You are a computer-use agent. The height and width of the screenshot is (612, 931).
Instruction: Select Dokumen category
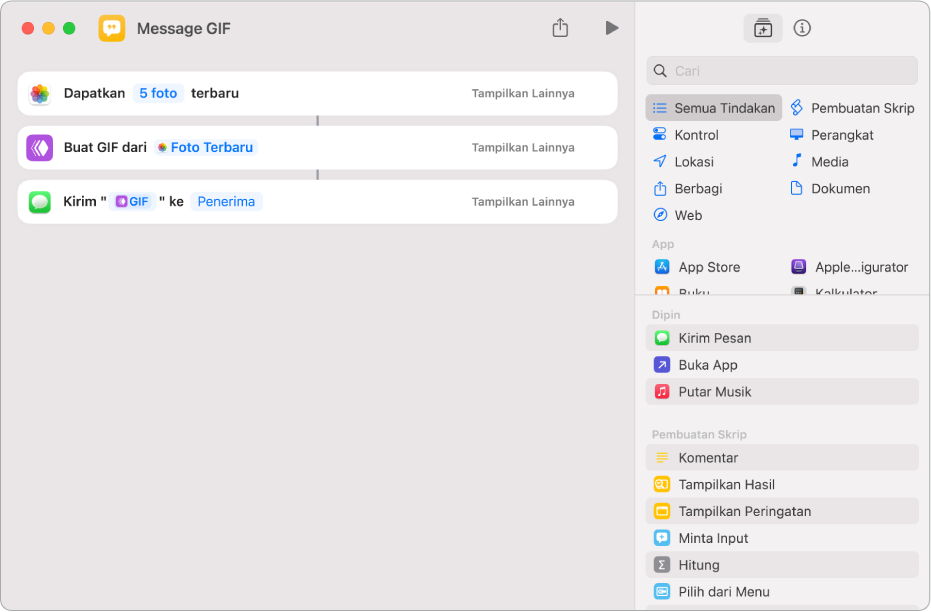[829, 188]
